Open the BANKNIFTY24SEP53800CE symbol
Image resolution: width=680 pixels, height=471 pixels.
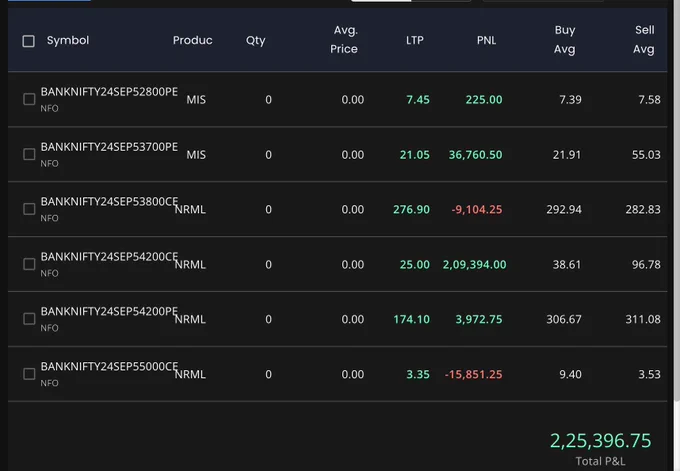pos(109,202)
